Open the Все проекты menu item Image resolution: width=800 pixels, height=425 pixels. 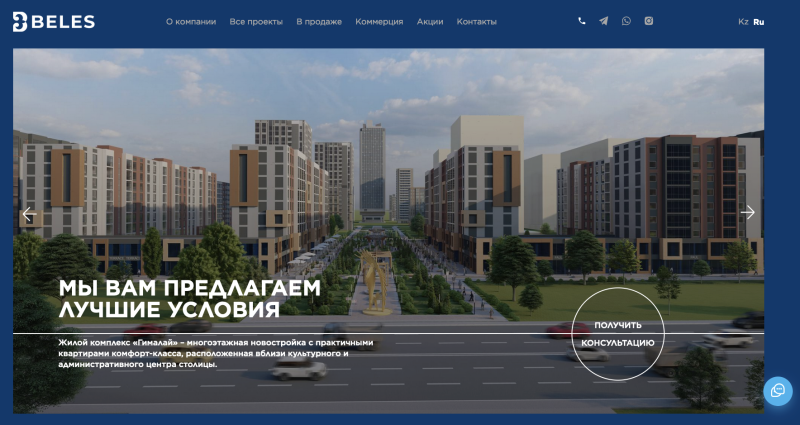point(256,22)
